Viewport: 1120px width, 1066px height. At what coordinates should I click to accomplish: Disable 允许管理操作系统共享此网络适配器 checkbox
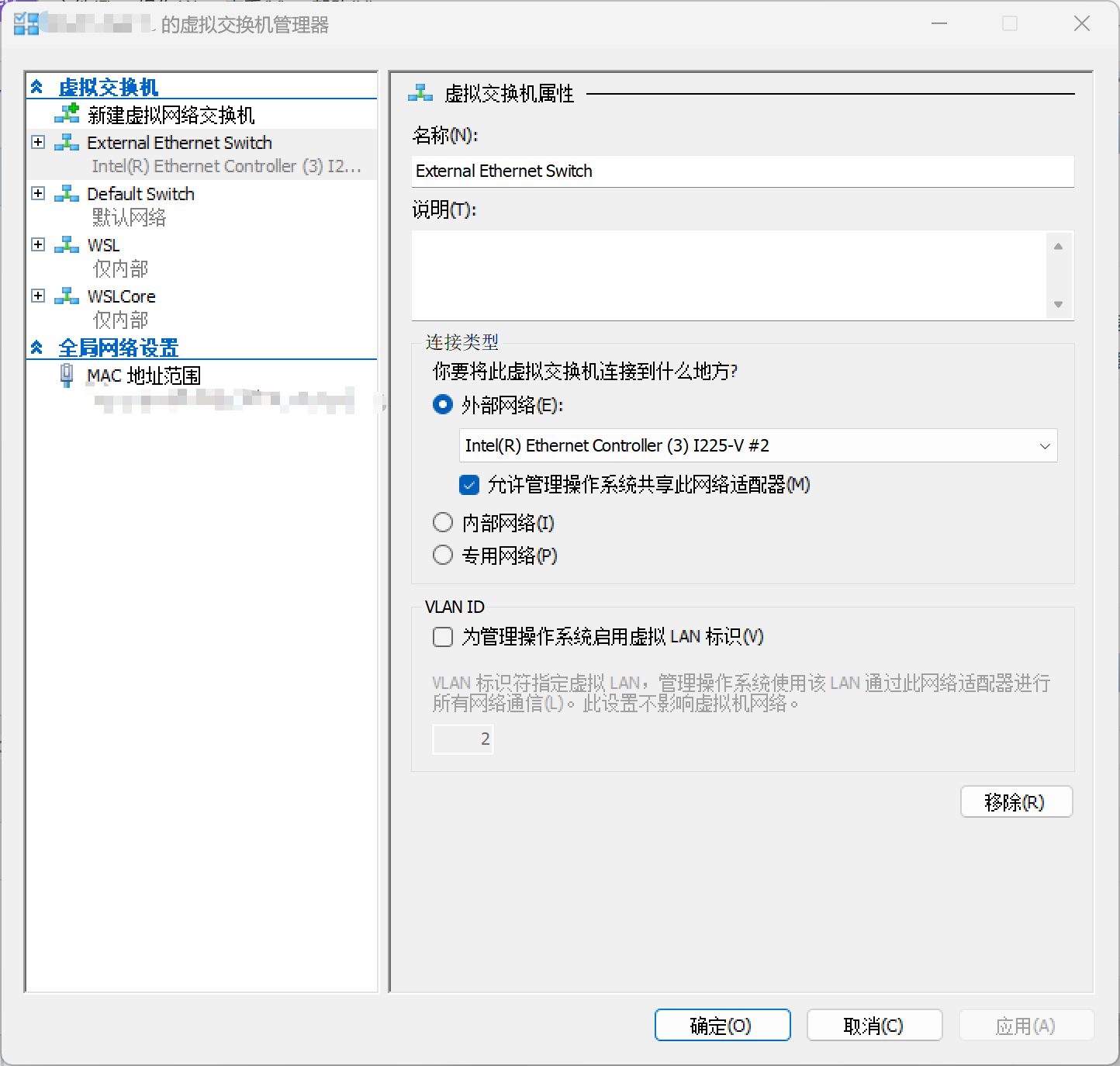(468, 484)
